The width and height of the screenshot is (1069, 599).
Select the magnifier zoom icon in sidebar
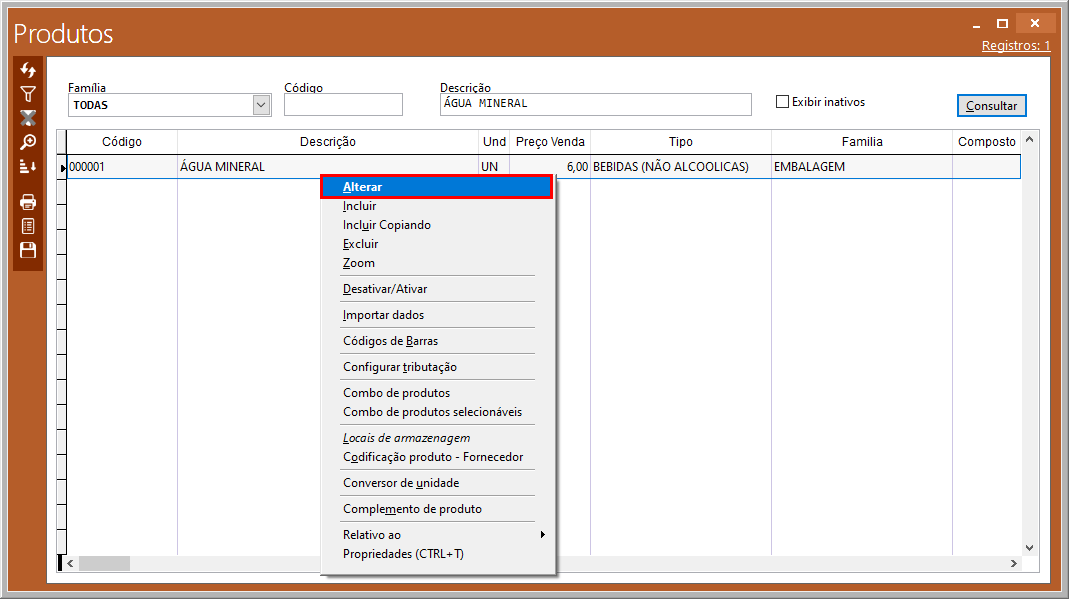(x=28, y=142)
